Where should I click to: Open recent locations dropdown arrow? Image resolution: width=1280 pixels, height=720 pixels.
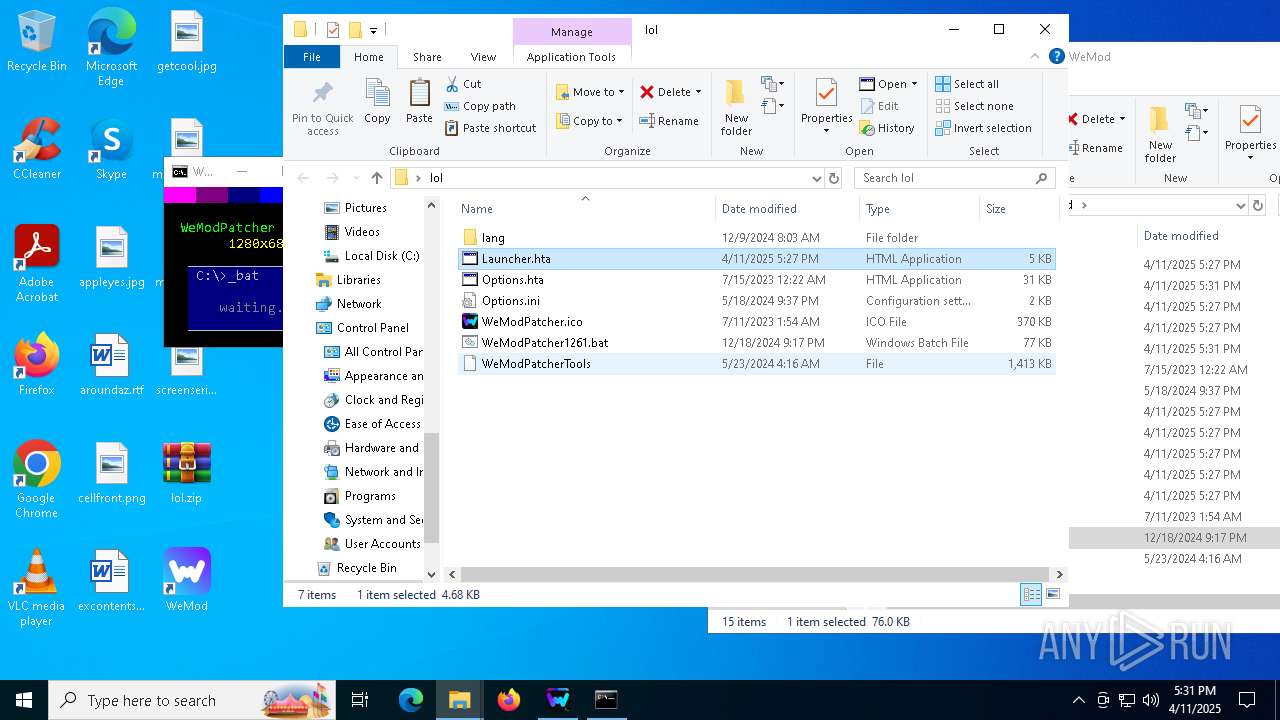coord(356,178)
